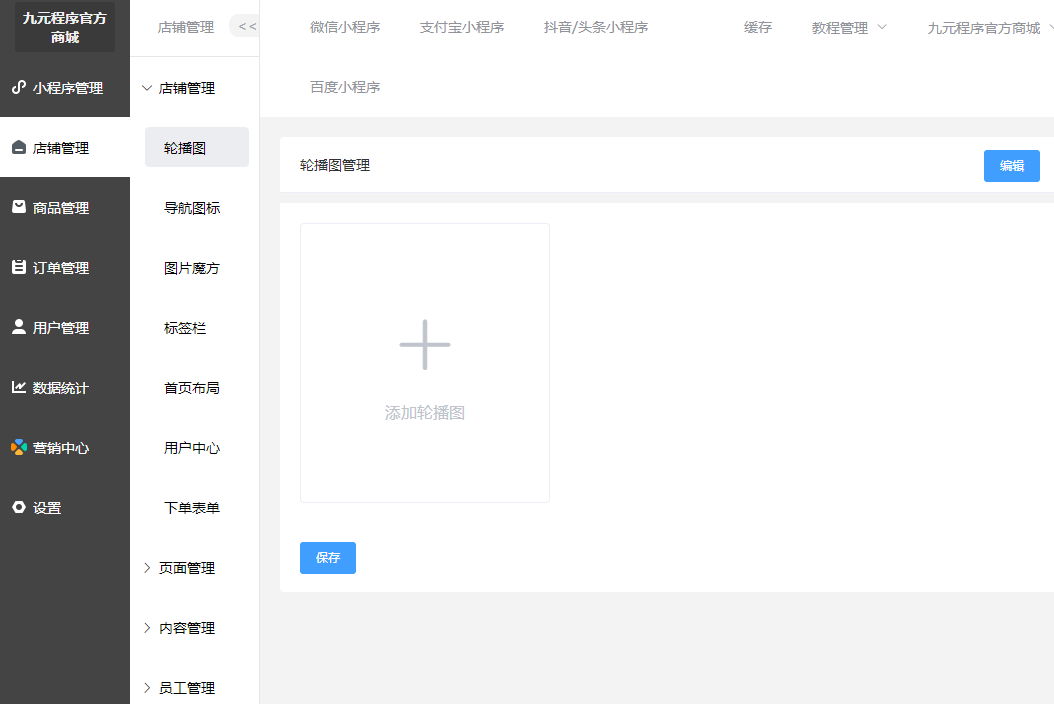Open 商品管理 via its bag icon
The width and height of the screenshot is (1054, 704).
18,207
